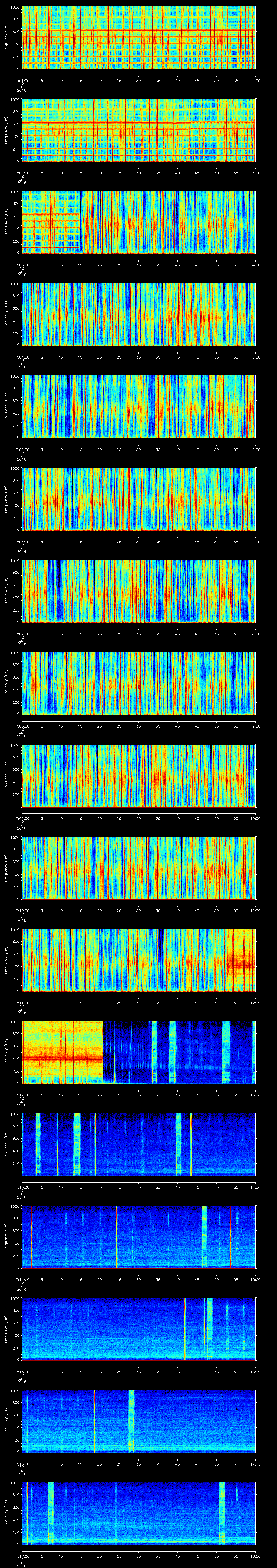Click the "17:00" end-of-axis time label
Viewport: 277px width, 1568px height.
tap(256, 1463)
